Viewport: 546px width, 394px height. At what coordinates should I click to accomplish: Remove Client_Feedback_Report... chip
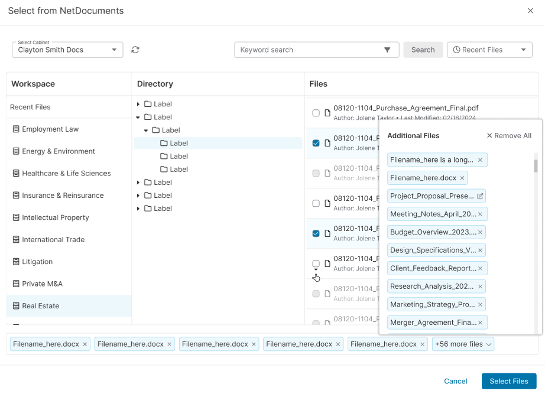(x=480, y=269)
